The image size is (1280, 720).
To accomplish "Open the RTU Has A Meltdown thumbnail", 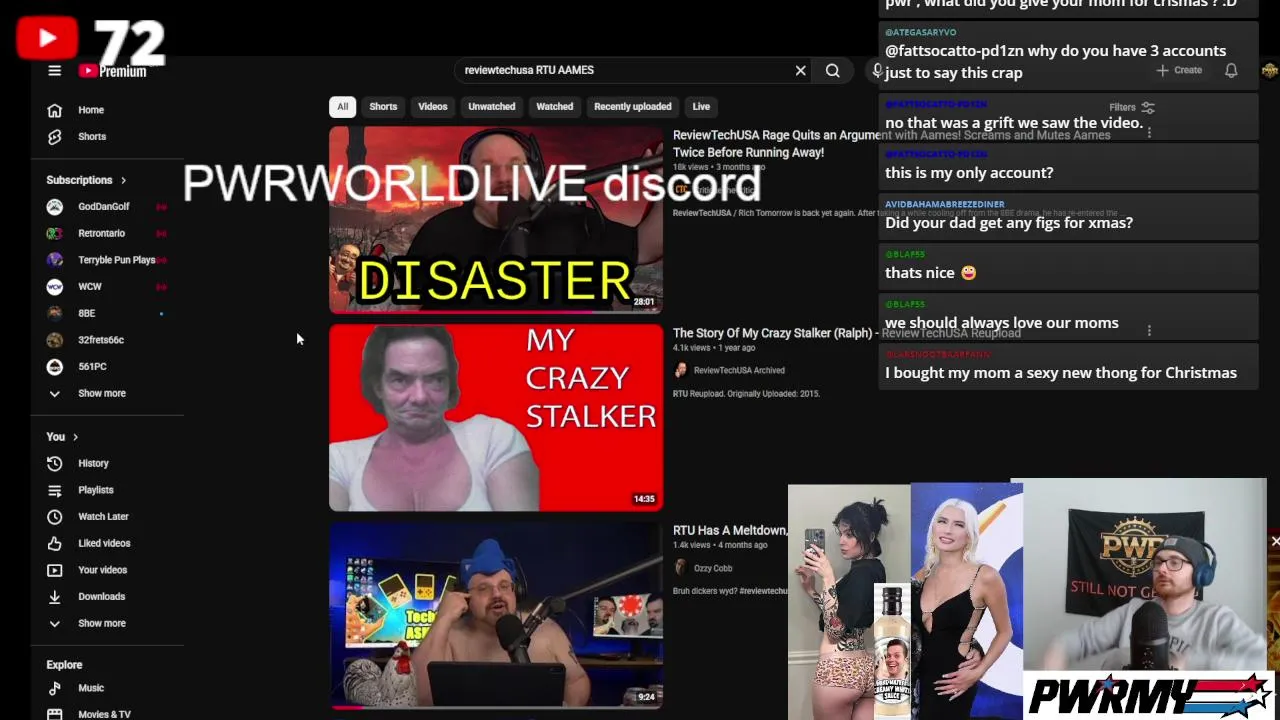I will [x=496, y=615].
